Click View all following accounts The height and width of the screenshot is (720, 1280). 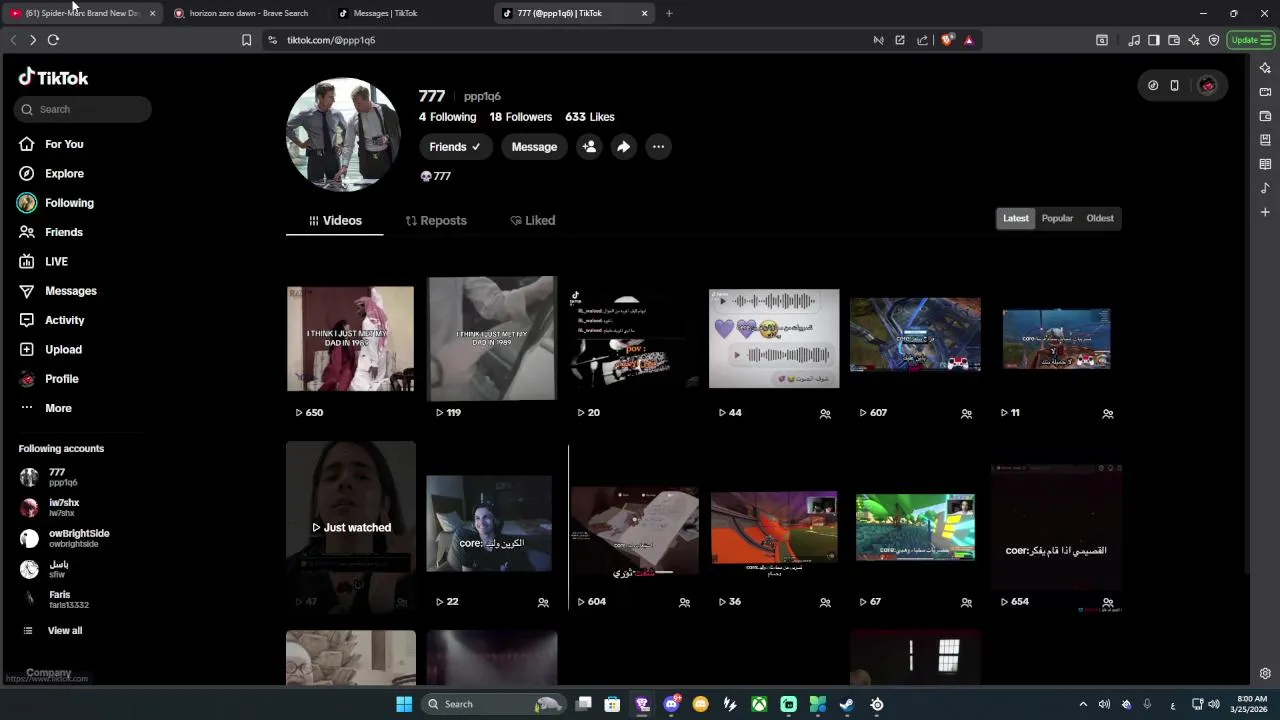64,631
